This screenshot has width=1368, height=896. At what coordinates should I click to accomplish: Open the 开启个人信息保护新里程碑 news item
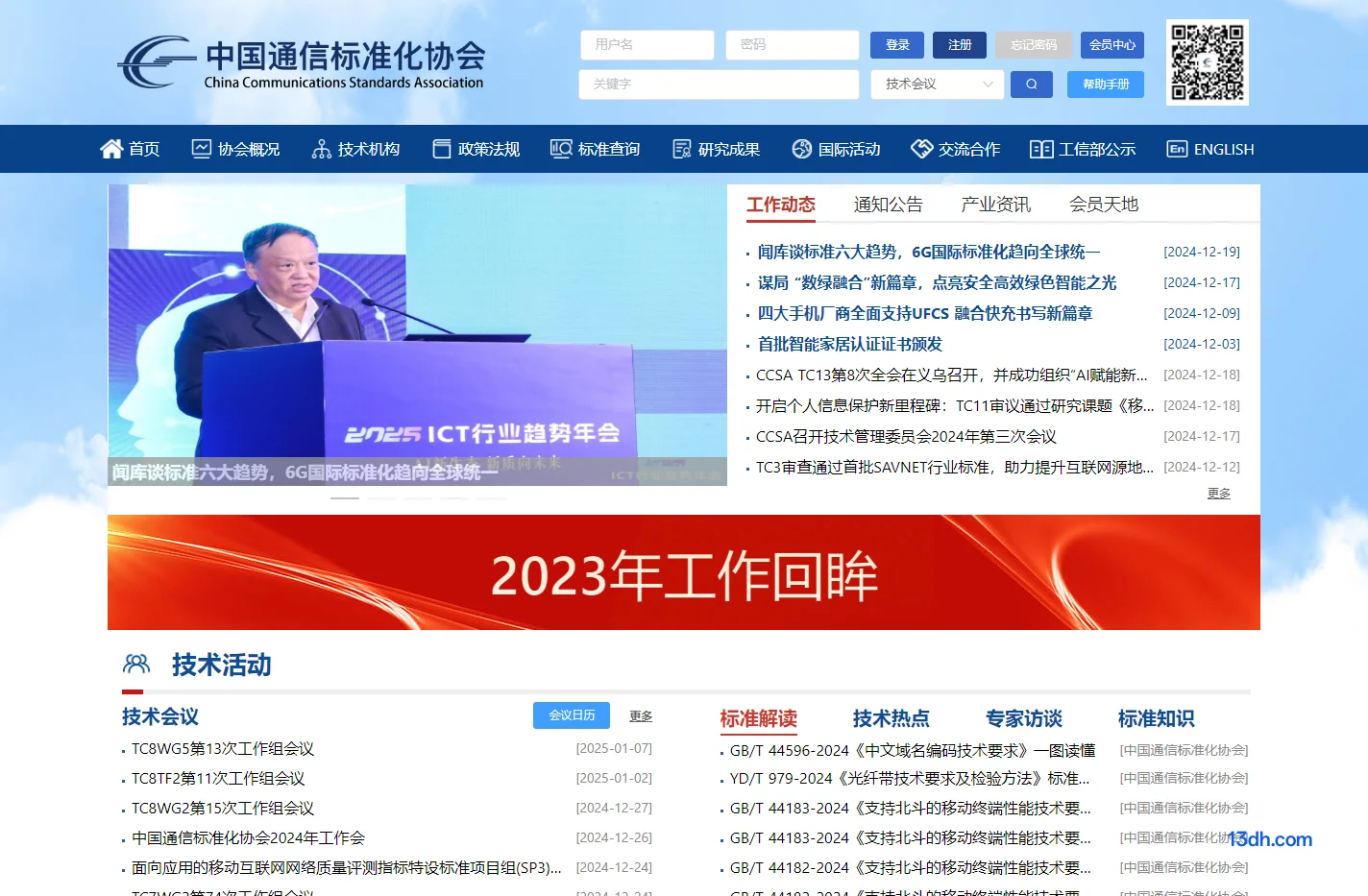(955, 405)
